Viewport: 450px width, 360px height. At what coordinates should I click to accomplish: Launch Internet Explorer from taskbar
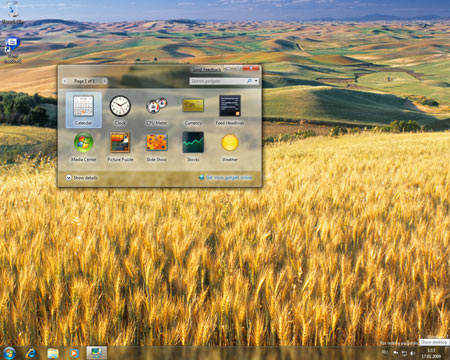(x=31, y=353)
